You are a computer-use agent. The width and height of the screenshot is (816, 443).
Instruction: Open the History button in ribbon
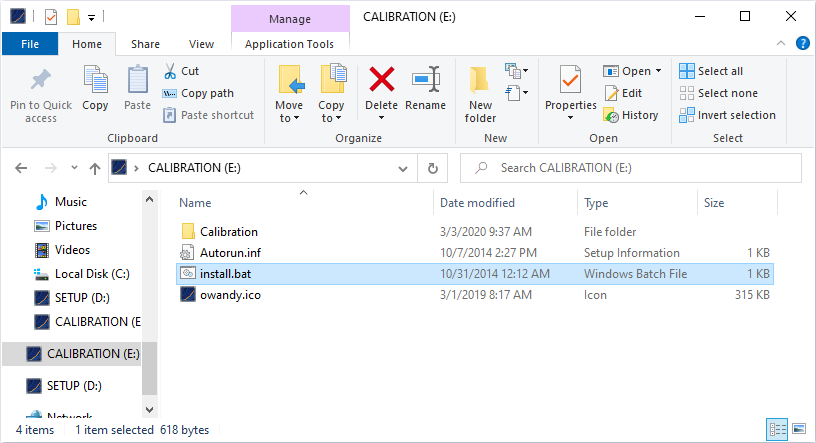point(612,115)
